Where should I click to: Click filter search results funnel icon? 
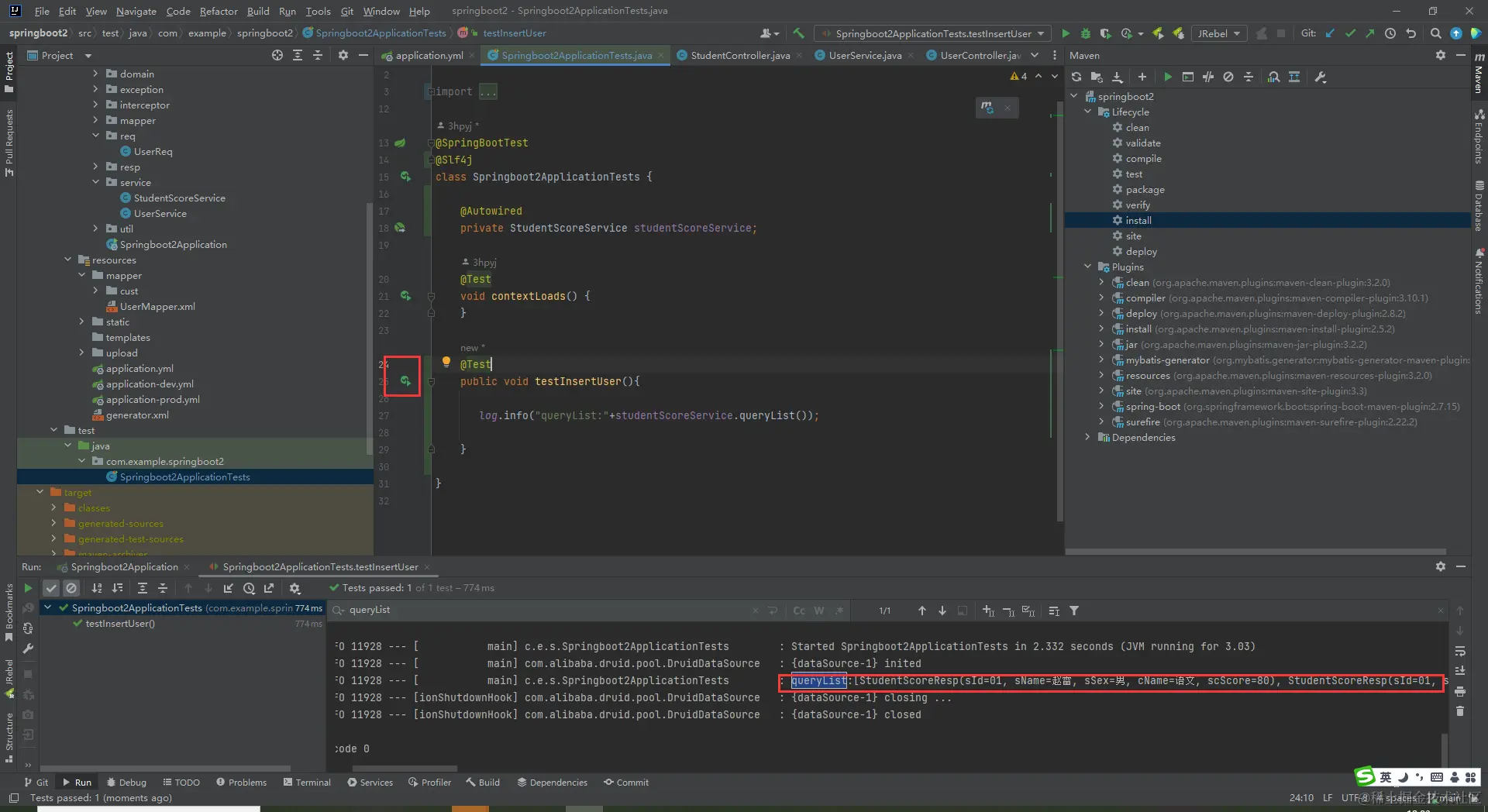(x=1074, y=611)
